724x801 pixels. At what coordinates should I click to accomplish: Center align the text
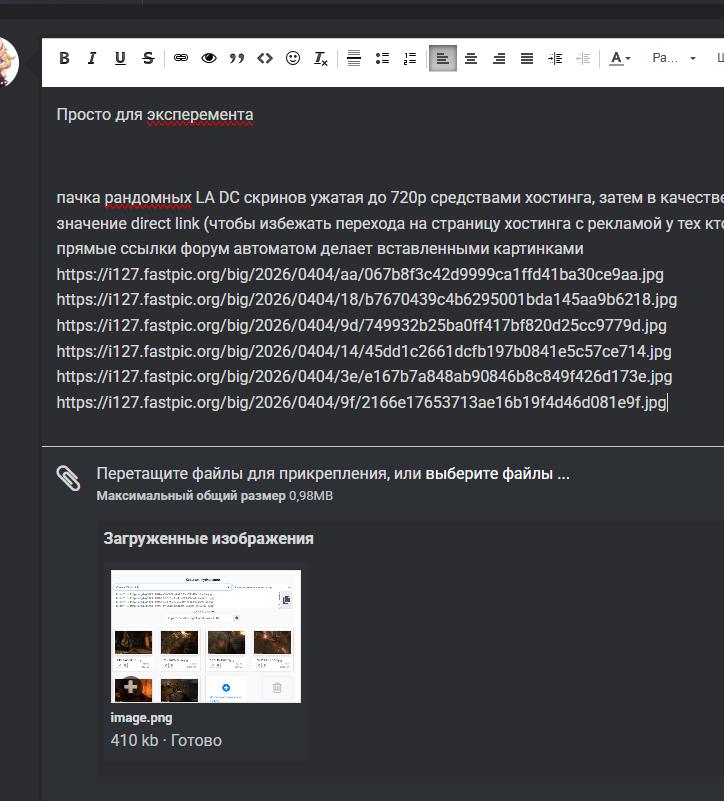pos(471,58)
